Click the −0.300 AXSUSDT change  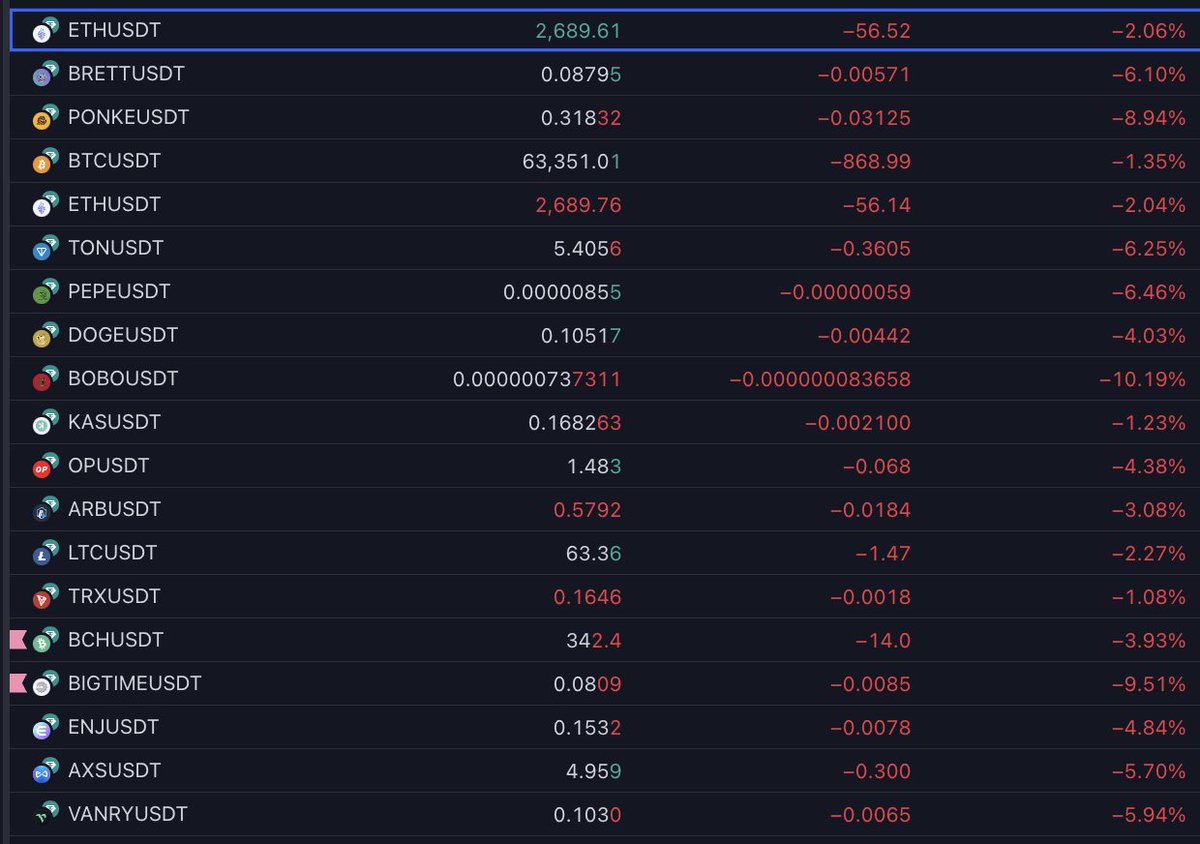click(876, 770)
